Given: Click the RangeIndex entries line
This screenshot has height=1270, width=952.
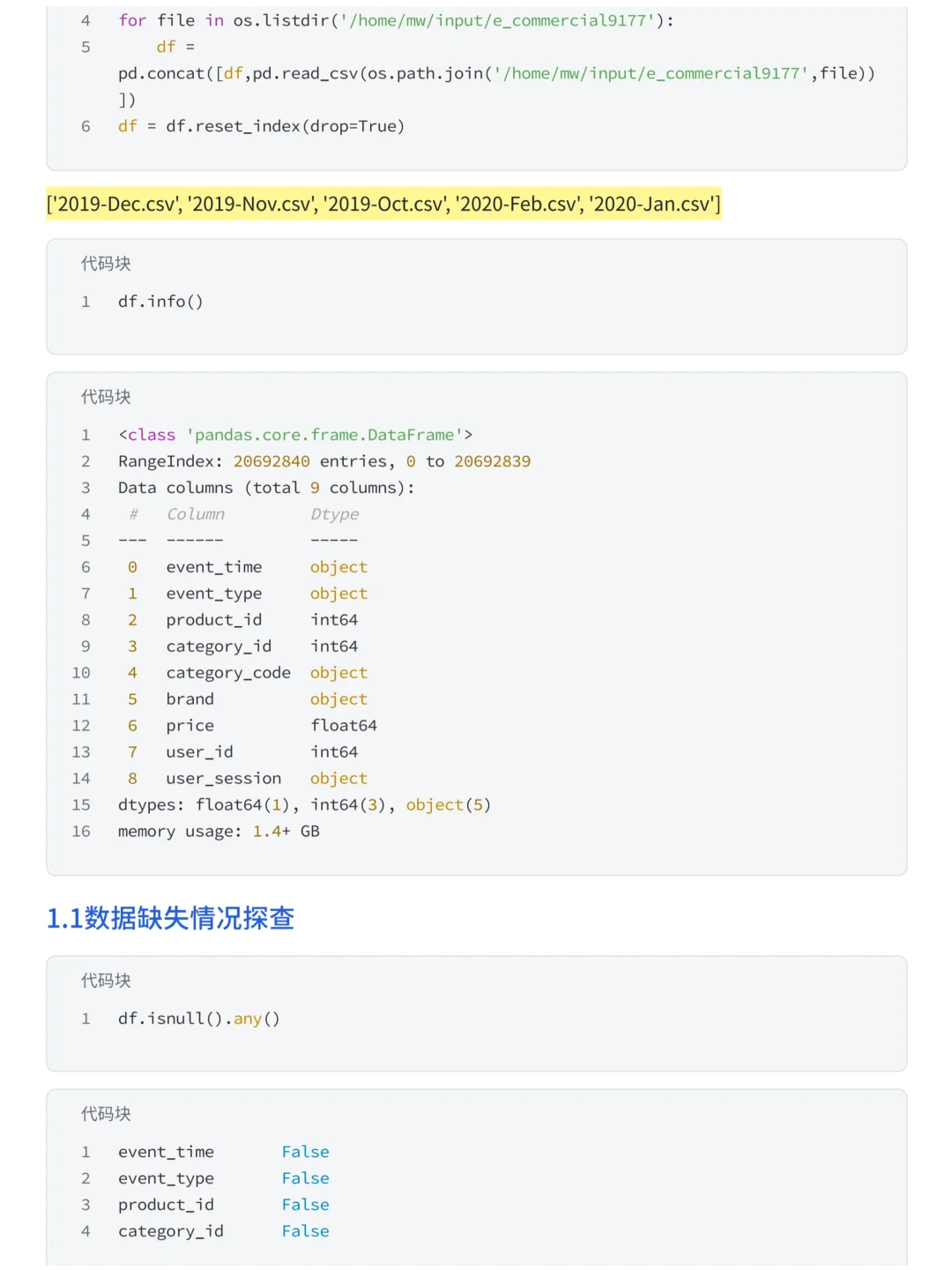Looking at the screenshot, I should (x=324, y=461).
